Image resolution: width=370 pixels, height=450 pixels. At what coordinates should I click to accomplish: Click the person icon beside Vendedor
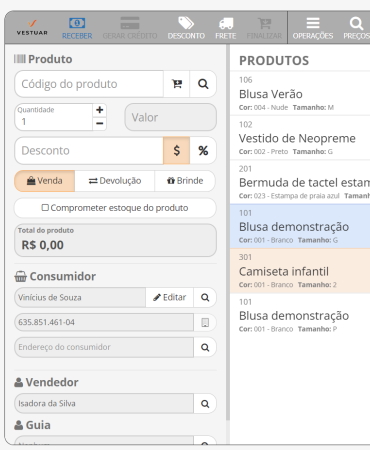[19, 382]
